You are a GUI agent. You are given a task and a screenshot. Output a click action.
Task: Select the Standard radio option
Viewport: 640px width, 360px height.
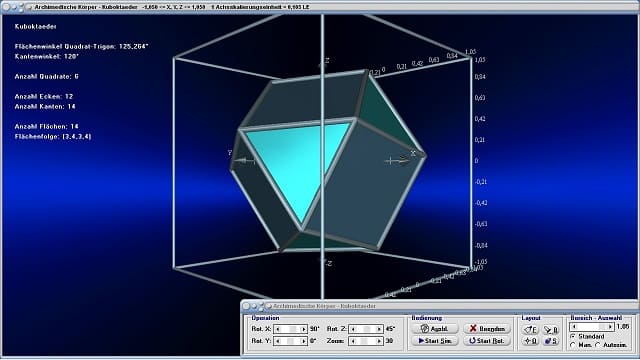click(573, 336)
